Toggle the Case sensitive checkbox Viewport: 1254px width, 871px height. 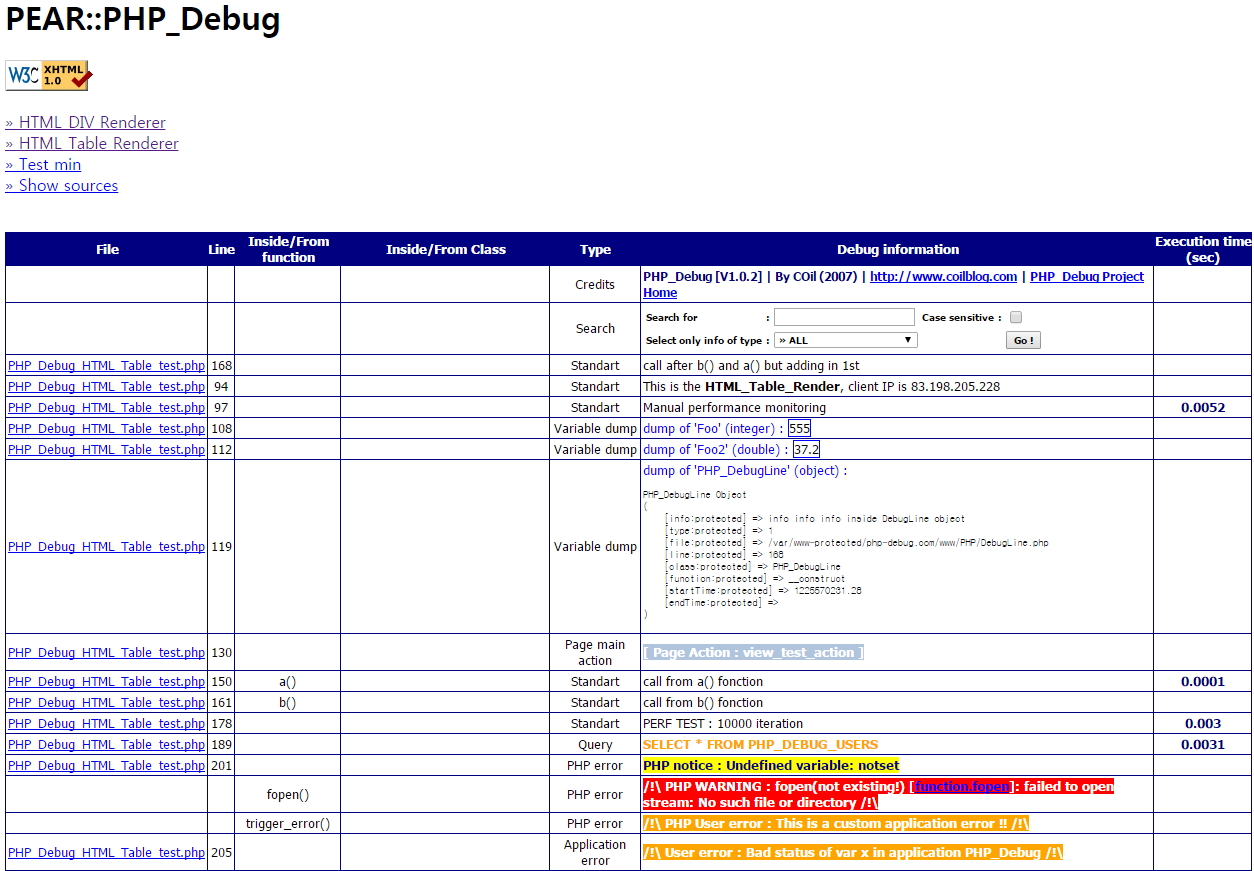[1016, 317]
